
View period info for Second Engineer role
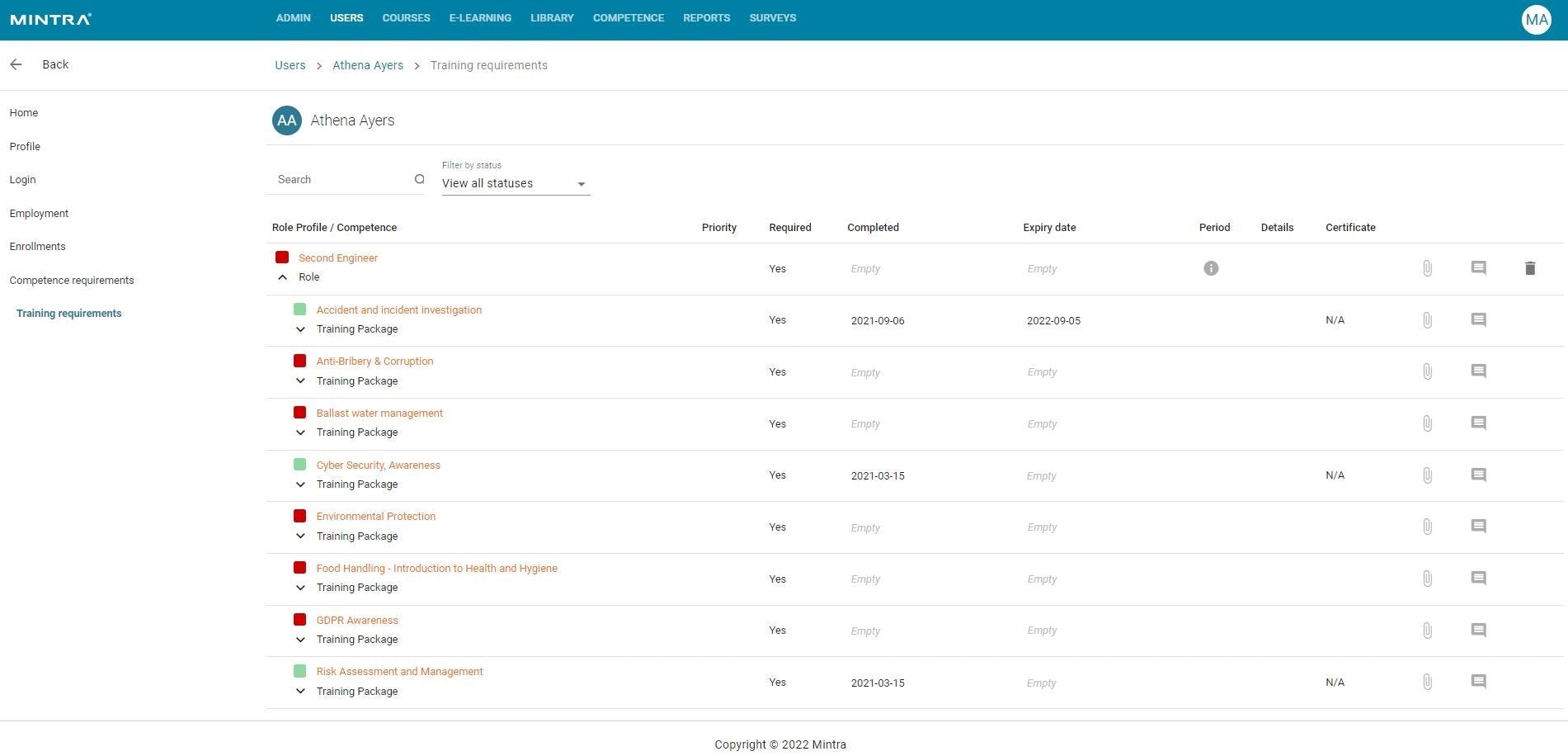click(1211, 268)
